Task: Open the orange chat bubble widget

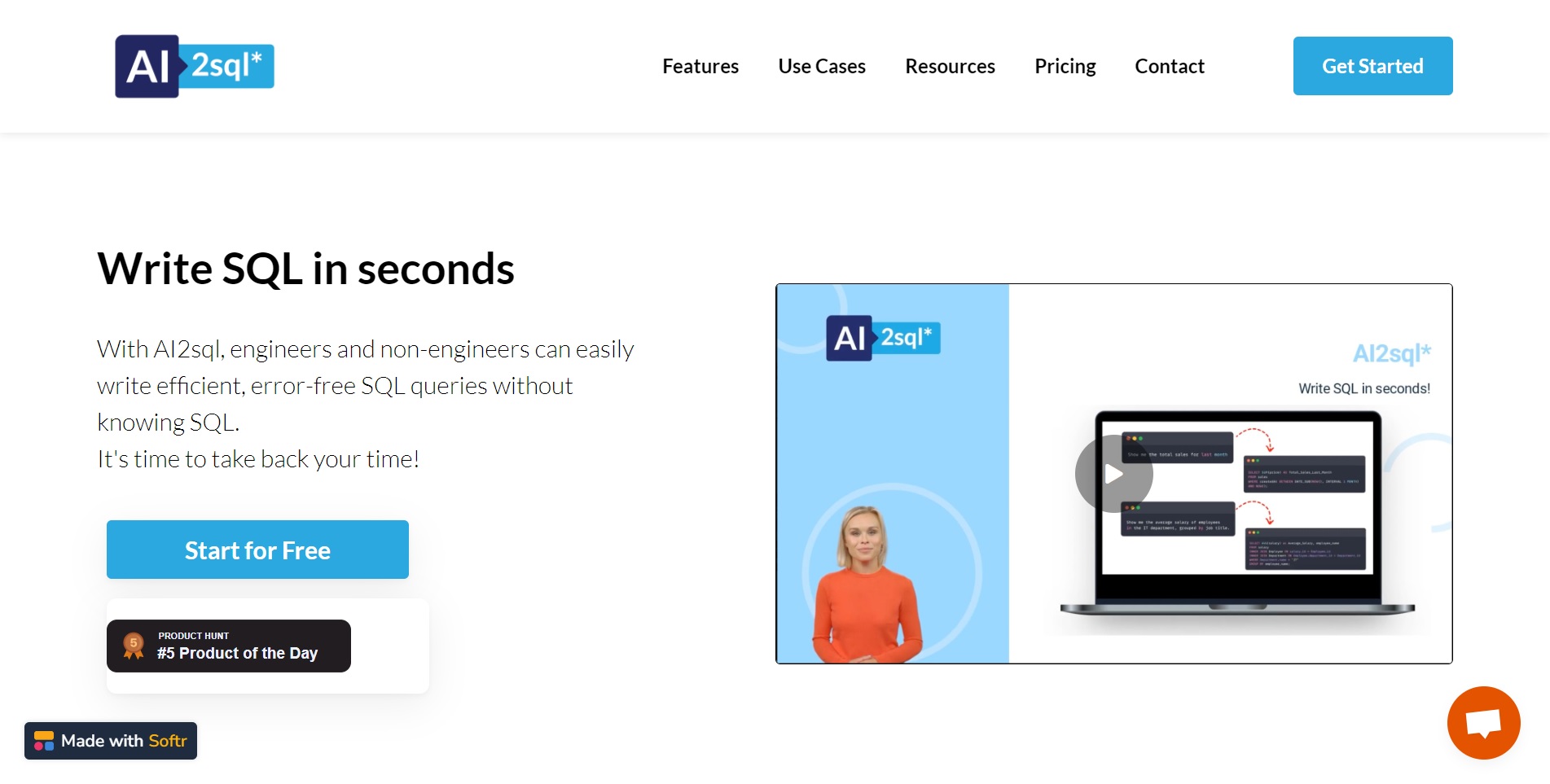Action: coord(1483,723)
